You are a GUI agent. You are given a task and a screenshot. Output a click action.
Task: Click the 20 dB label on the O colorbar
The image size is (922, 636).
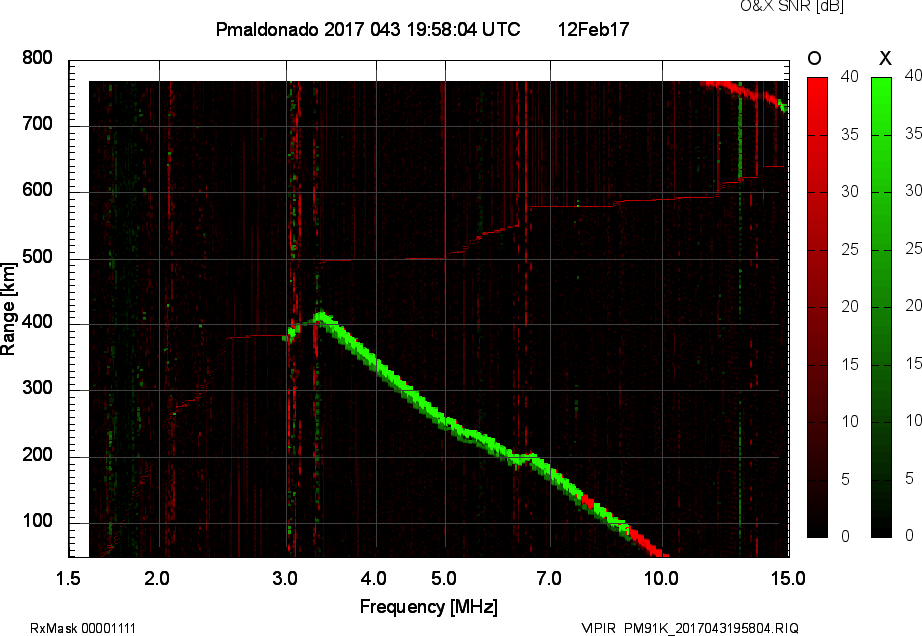tap(850, 306)
